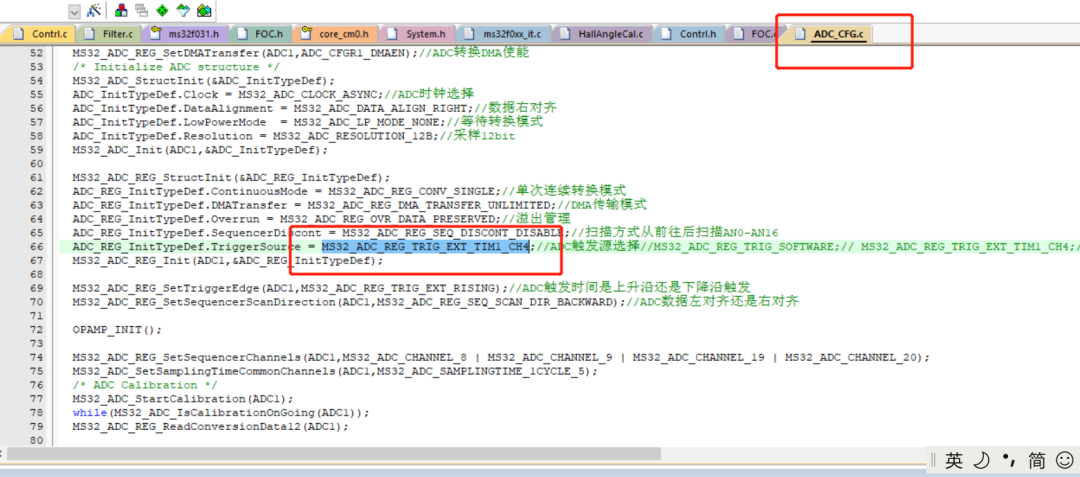The height and width of the screenshot is (477, 1080).
Task: Open Manage Project Items colored blocks icon
Action: tap(121, 10)
